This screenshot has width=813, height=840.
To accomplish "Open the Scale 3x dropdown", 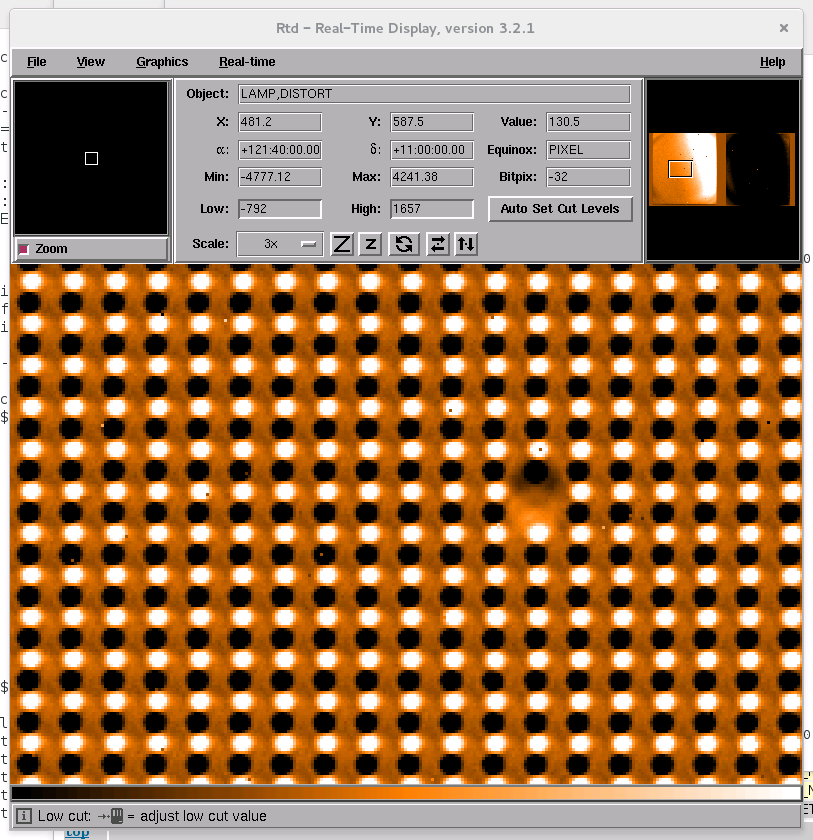I will [280, 244].
